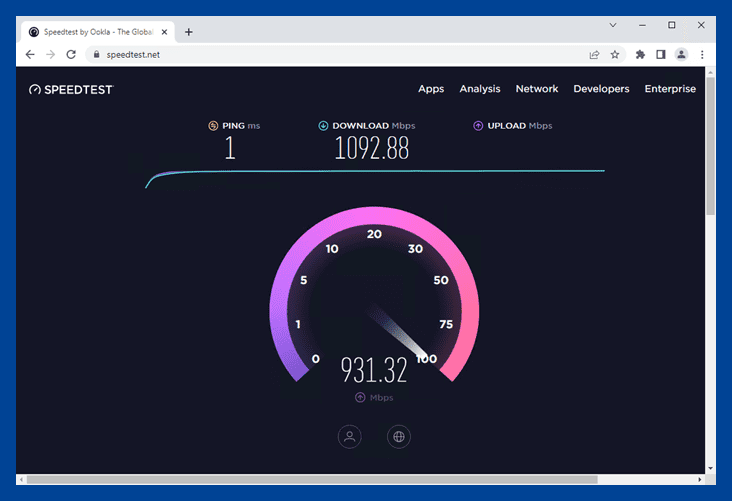Open the Chrome three-dot menu
This screenshot has width=732, height=501.
coord(702,55)
